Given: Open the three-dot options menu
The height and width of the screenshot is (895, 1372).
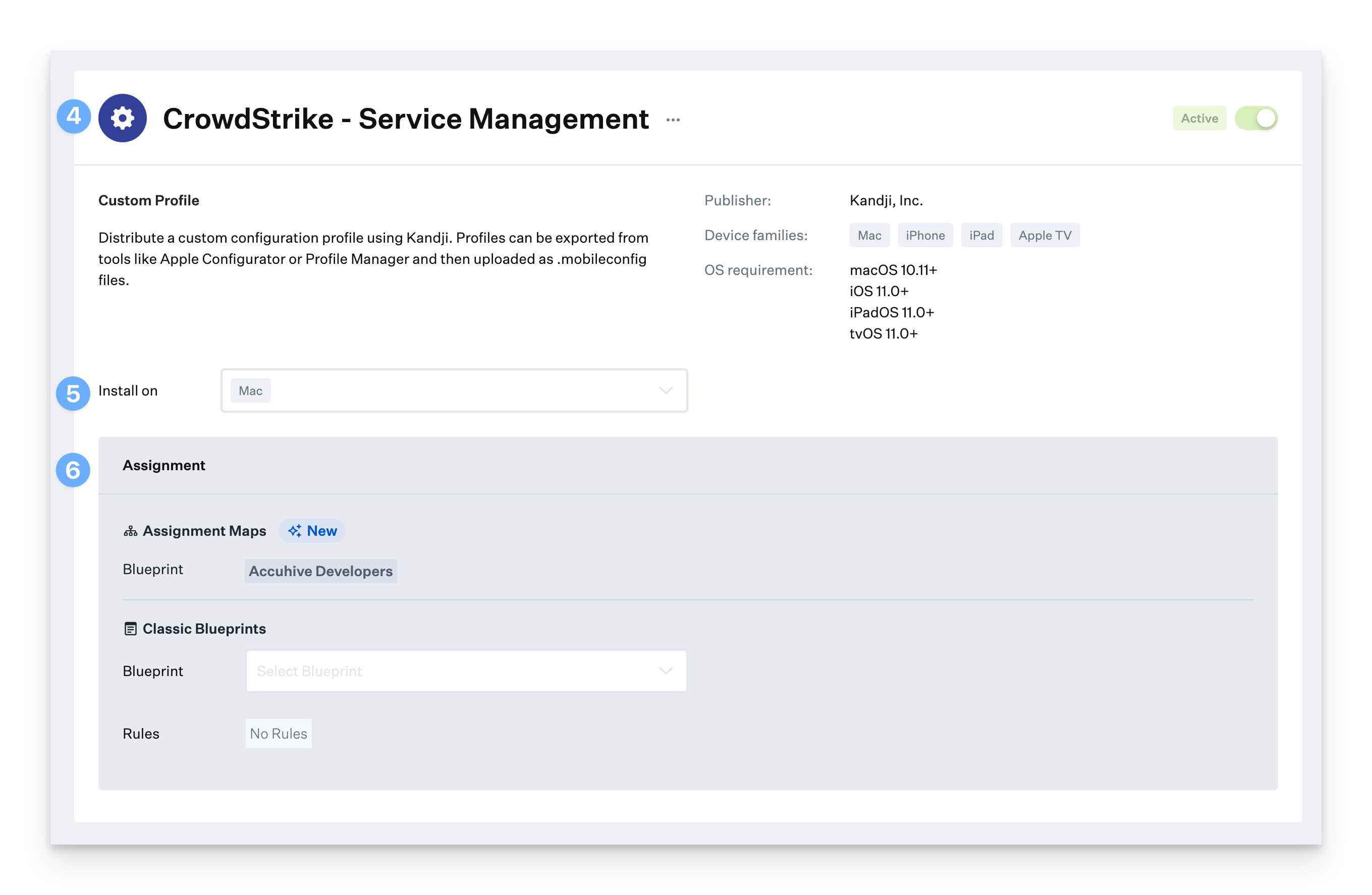Looking at the screenshot, I should (x=673, y=120).
